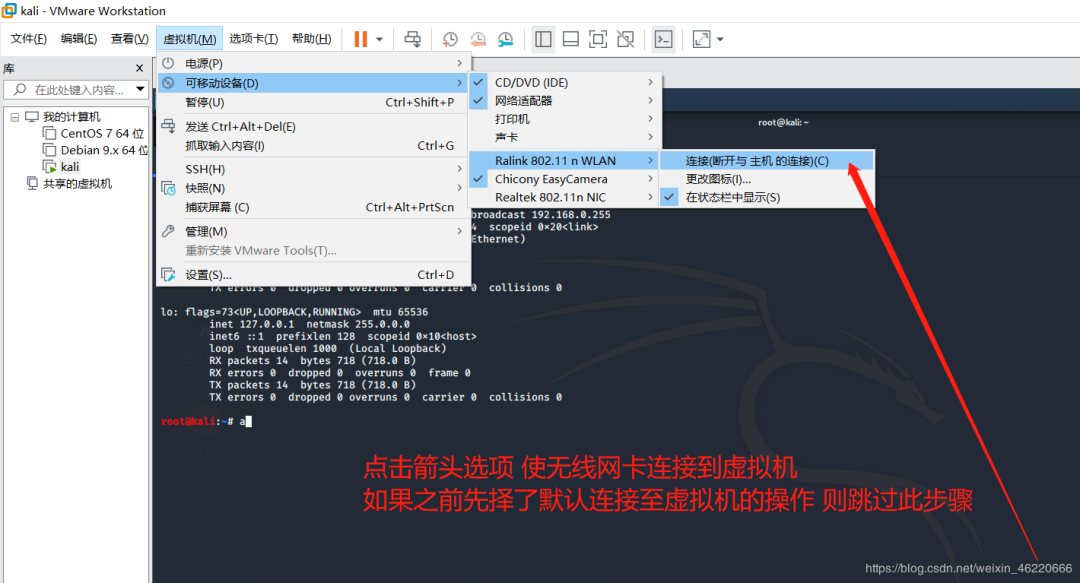Click the wrench icon beside 管理(M)
Viewport: 1080px width, 583px height.
[168, 231]
